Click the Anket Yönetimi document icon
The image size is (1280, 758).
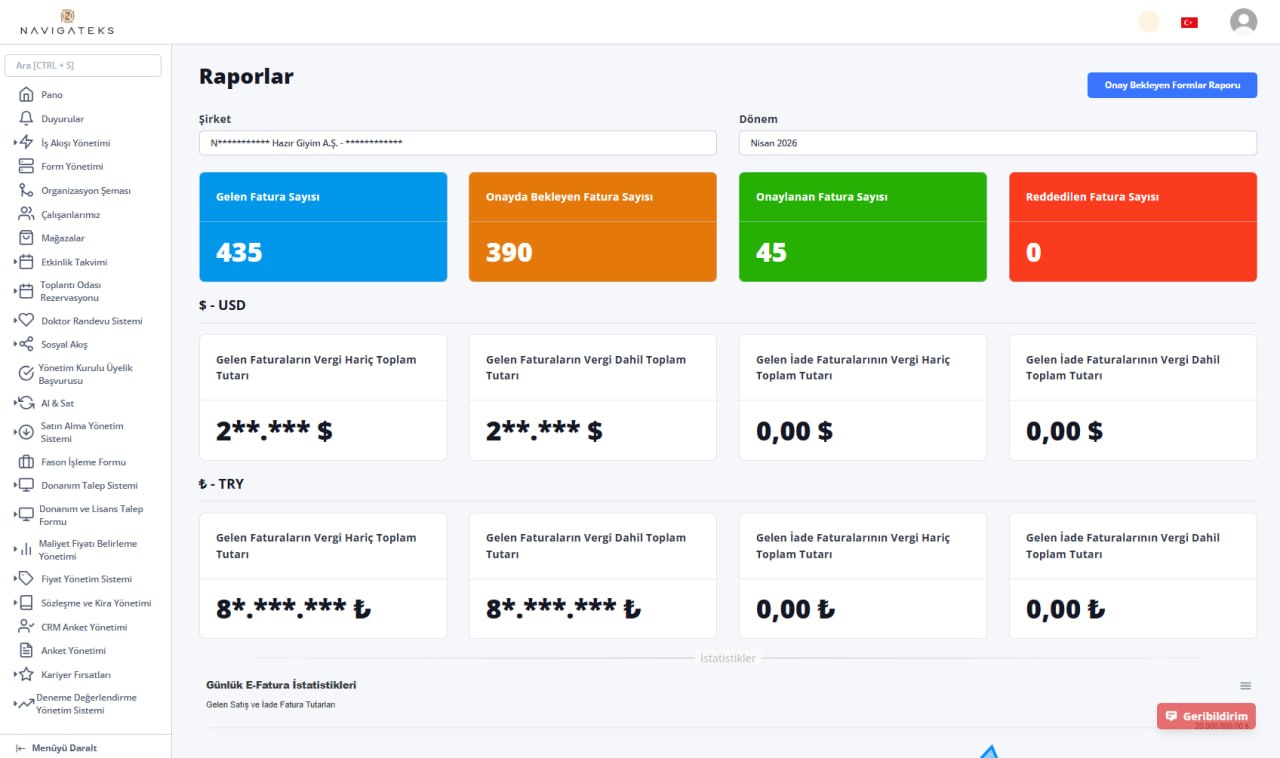click(26, 651)
